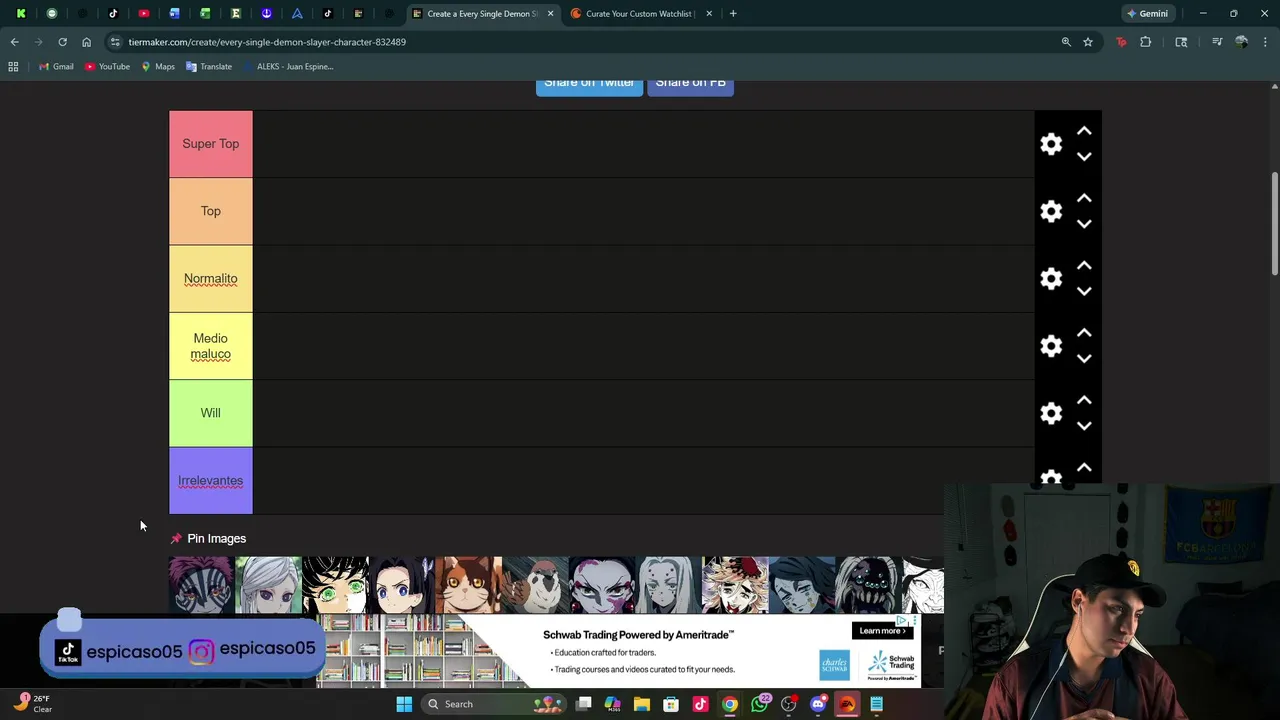Move Will tier up with arrow
Viewport: 1280px width, 720px height.
(x=1084, y=400)
